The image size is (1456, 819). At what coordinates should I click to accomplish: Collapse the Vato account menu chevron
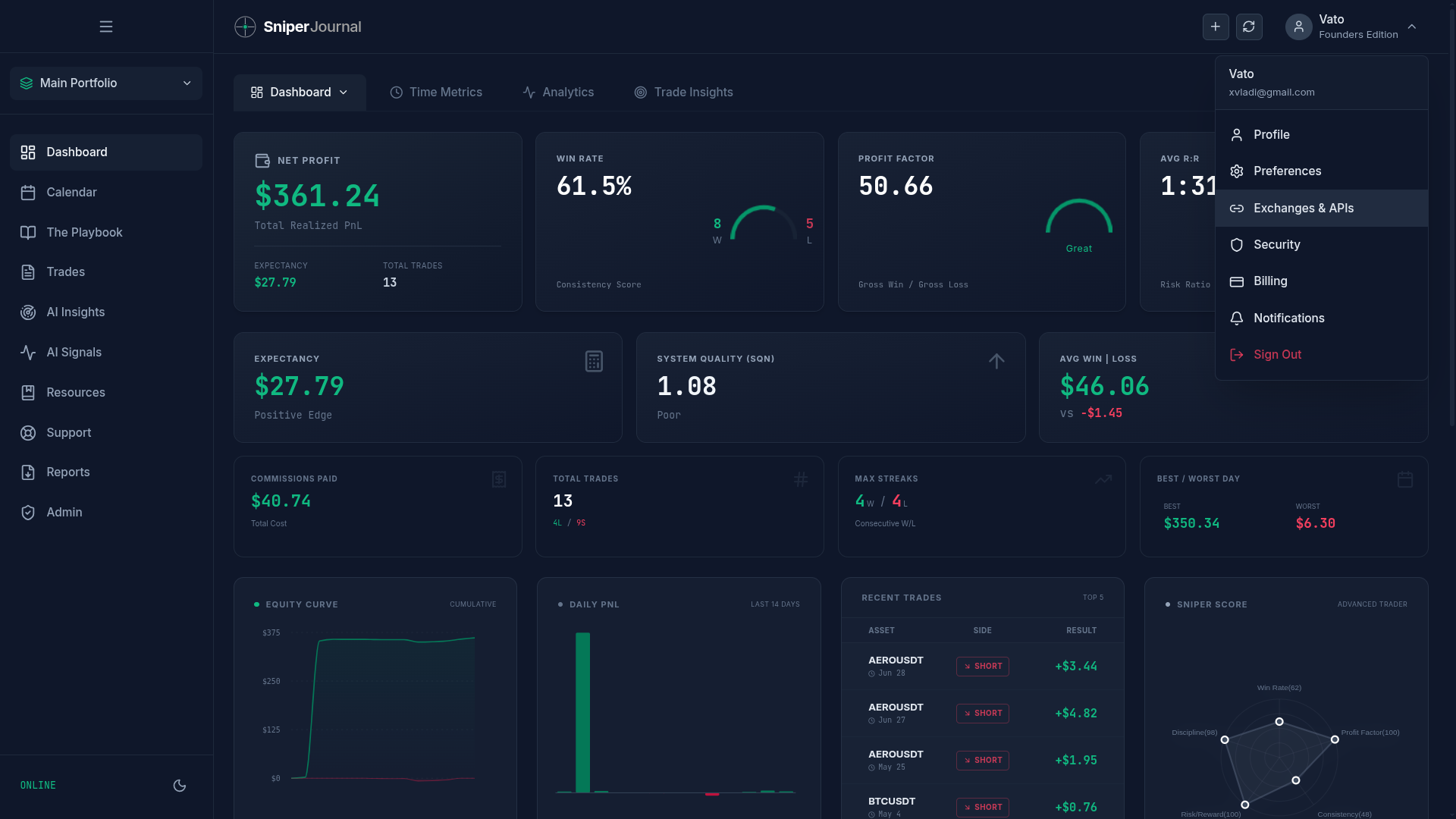(1412, 27)
